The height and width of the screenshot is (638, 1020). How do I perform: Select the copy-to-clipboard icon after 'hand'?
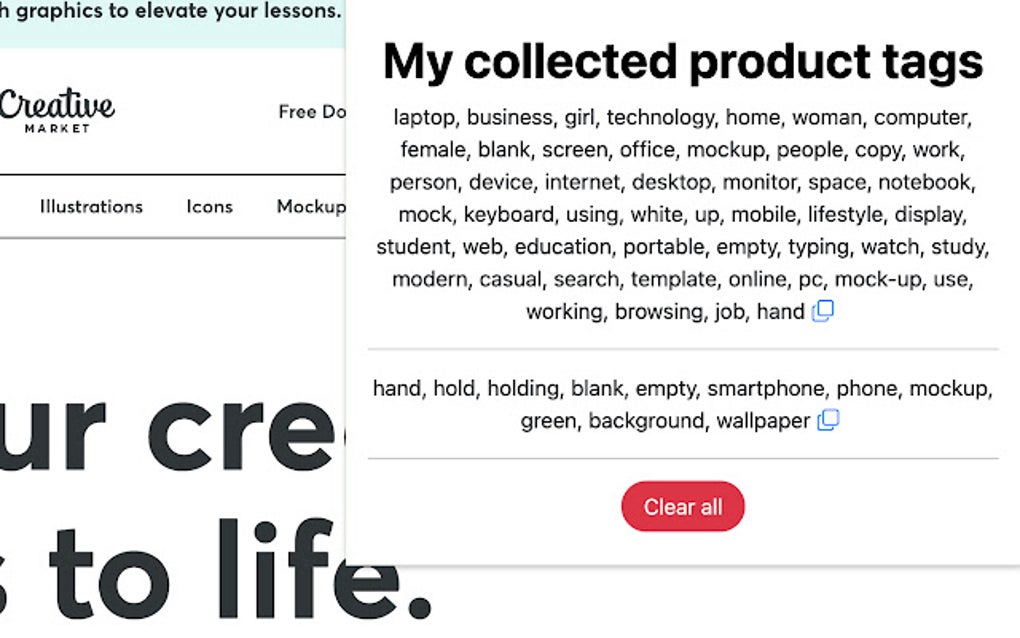[823, 312]
